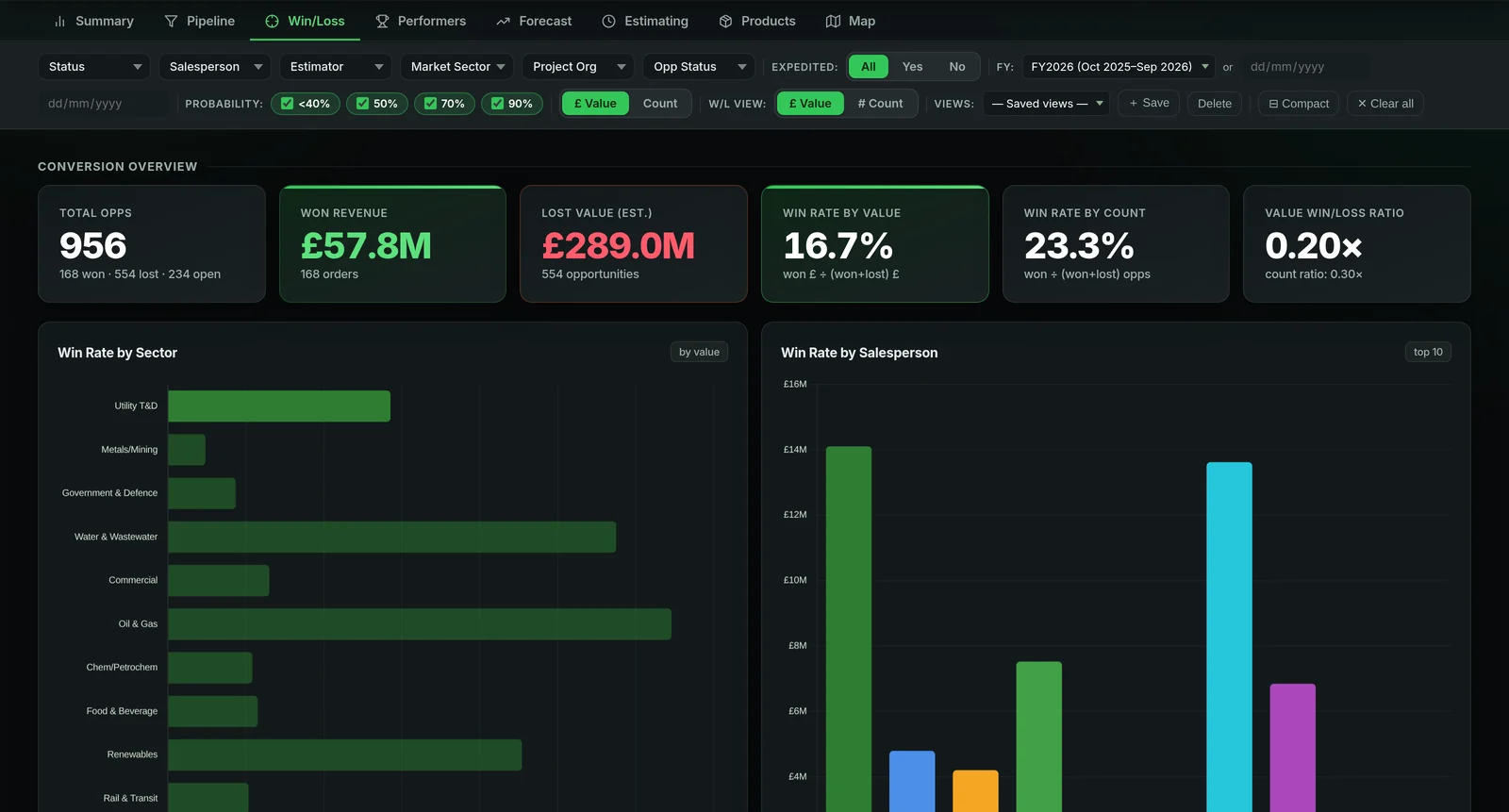Expand the Salesperson filter dropdown
1509x812 pixels.
(215, 67)
